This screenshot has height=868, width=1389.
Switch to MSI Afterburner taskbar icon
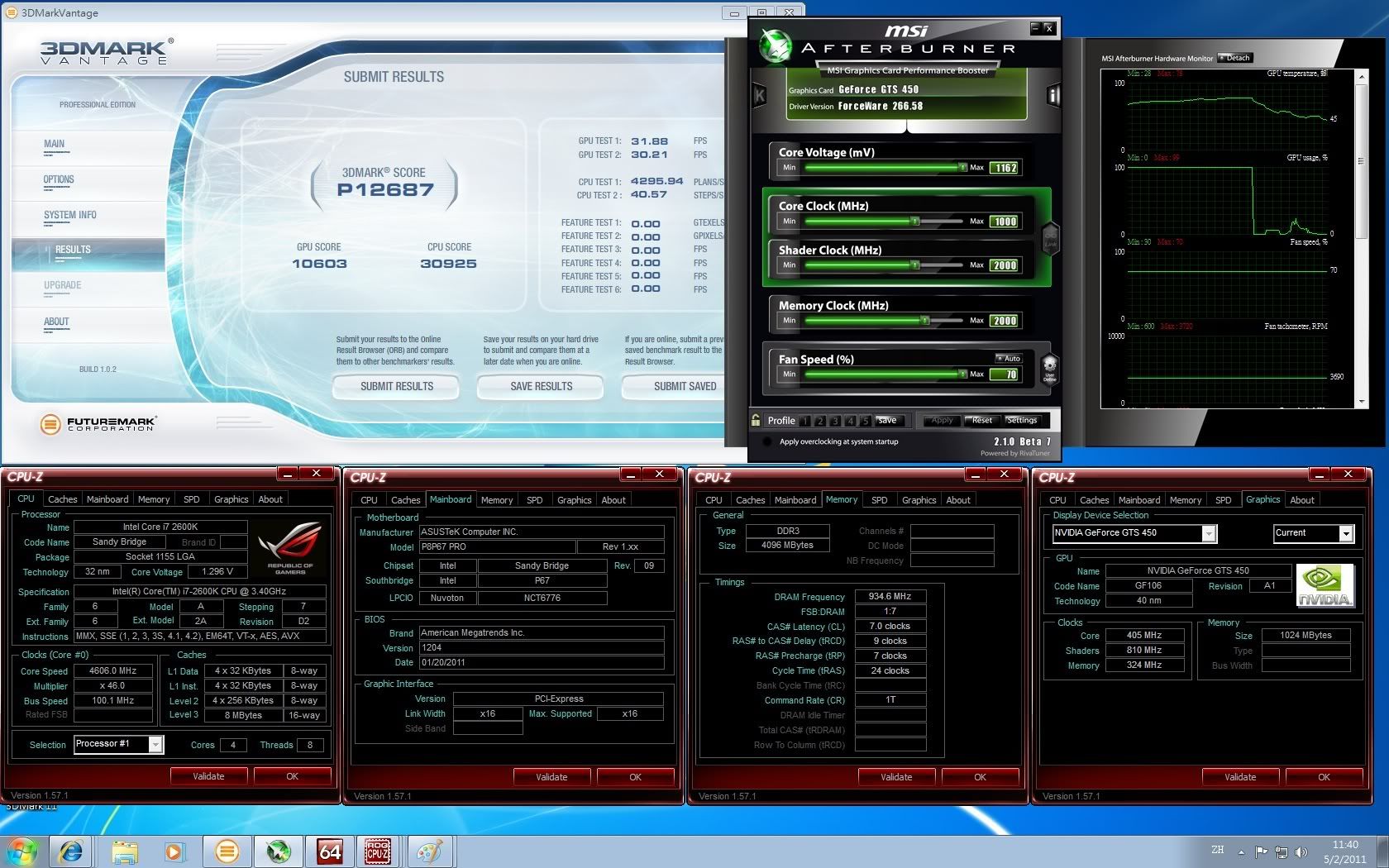coord(278,851)
